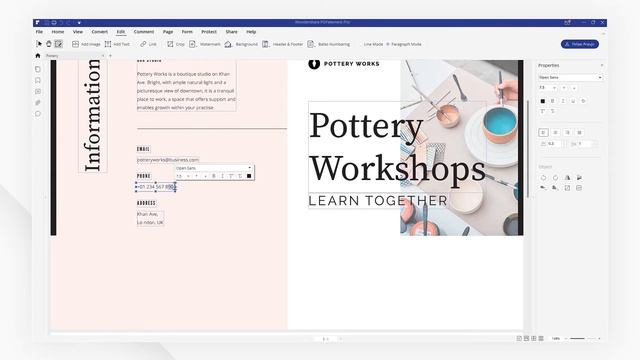
Task: Click the selected phone number text box
Action: [x=156, y=187]
